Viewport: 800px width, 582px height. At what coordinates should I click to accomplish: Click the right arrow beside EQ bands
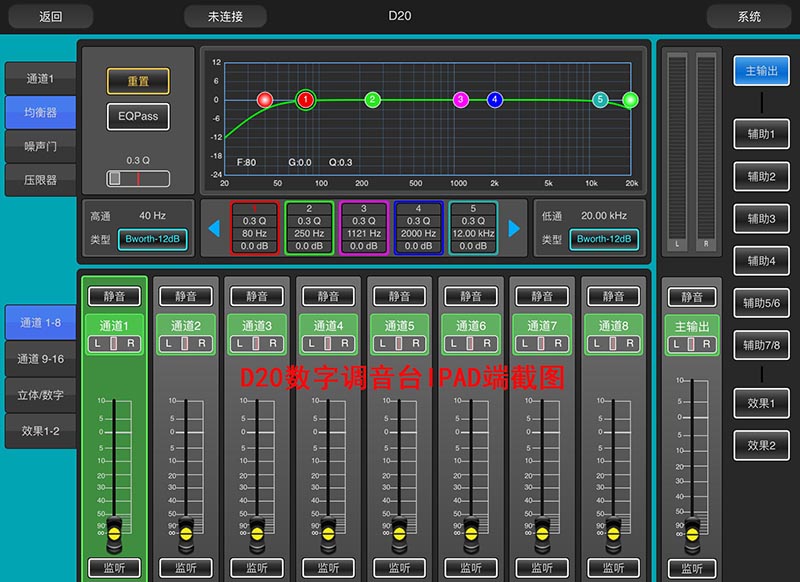click(515, 229)
